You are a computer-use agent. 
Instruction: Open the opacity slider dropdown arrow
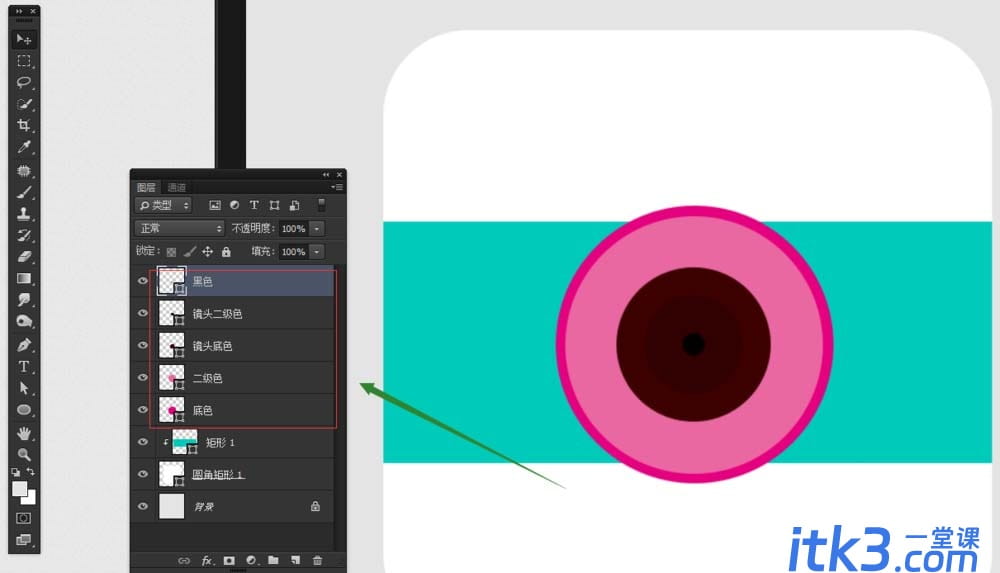(x=317, y=228)
